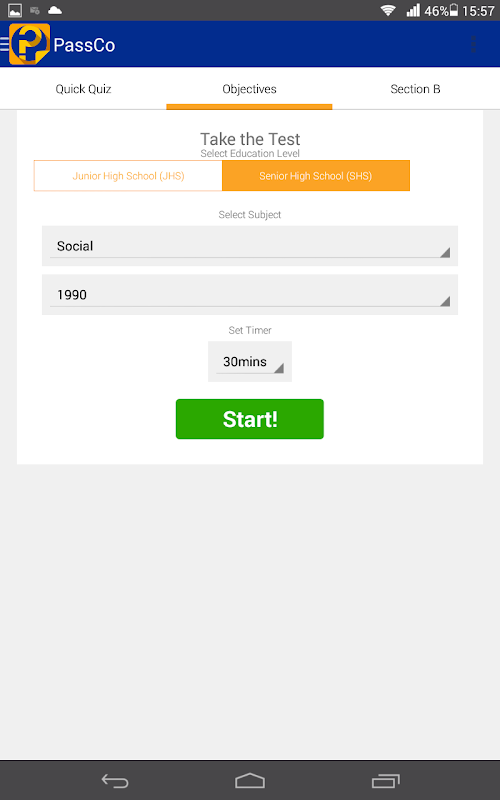Tap the Android home navigation icon
500x800 pixels.
click(x=250, y=781)
